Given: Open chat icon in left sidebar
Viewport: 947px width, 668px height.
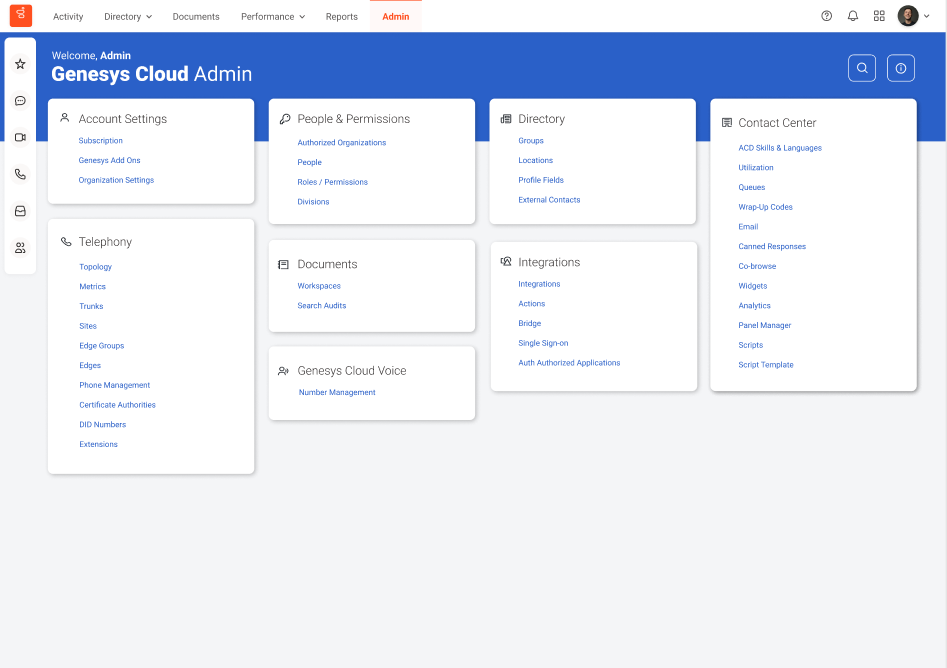Looking at the screenshot, I should tap(20, 101).
